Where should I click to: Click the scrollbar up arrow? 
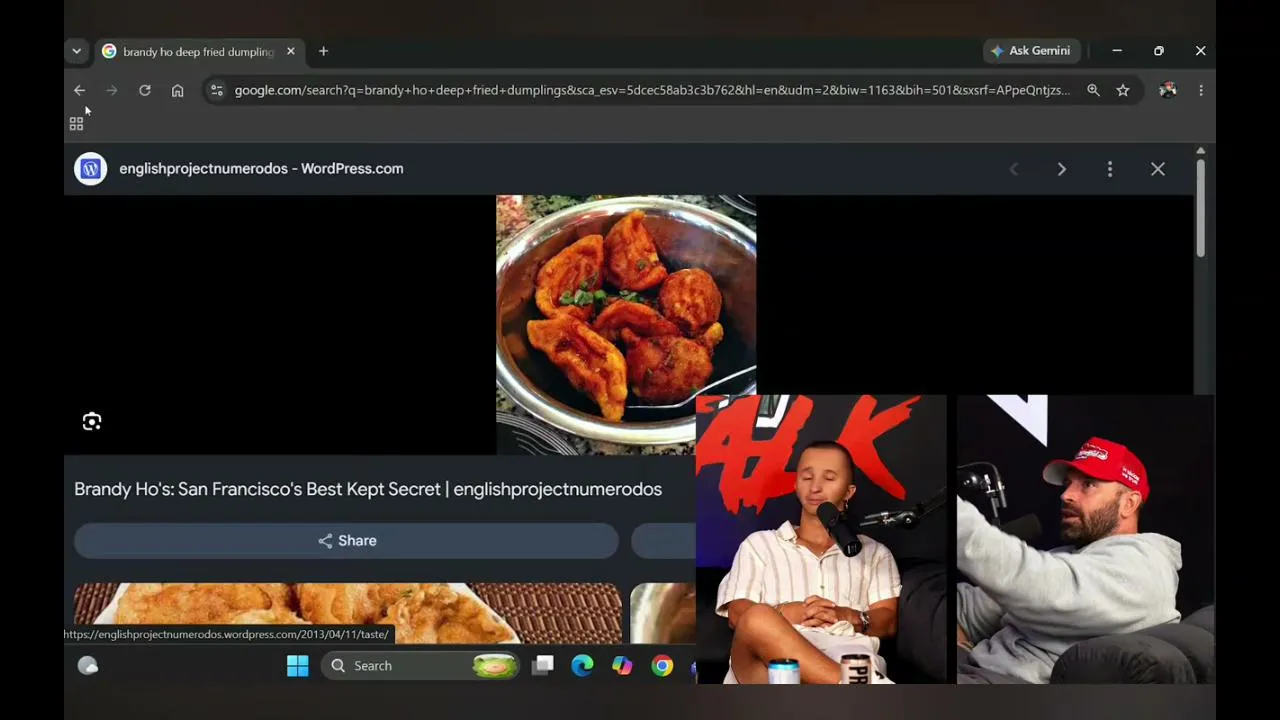point(1200,150)
